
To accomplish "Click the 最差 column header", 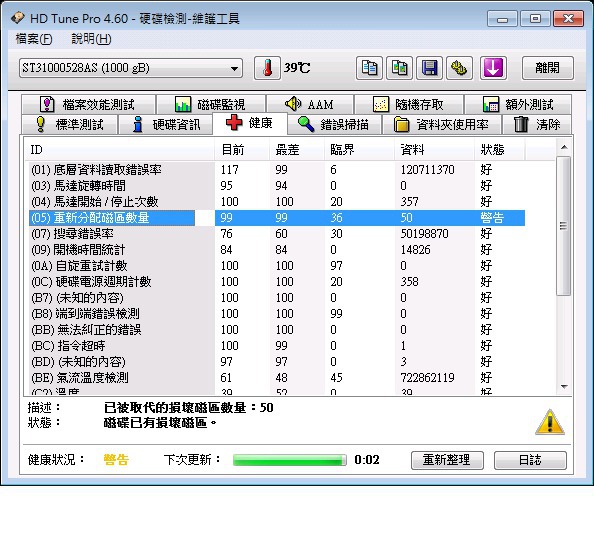I will point(297,150).
